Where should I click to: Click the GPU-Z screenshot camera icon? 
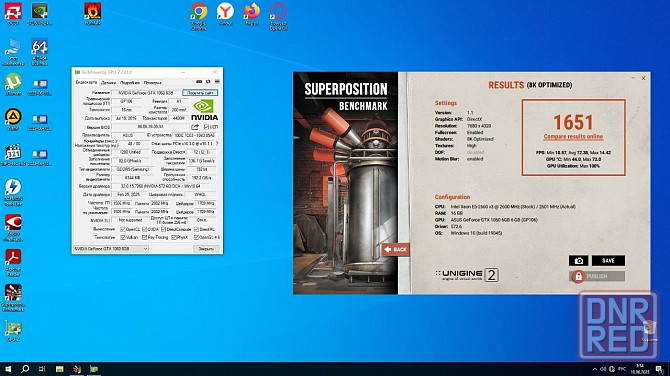[x=199, y=82]
